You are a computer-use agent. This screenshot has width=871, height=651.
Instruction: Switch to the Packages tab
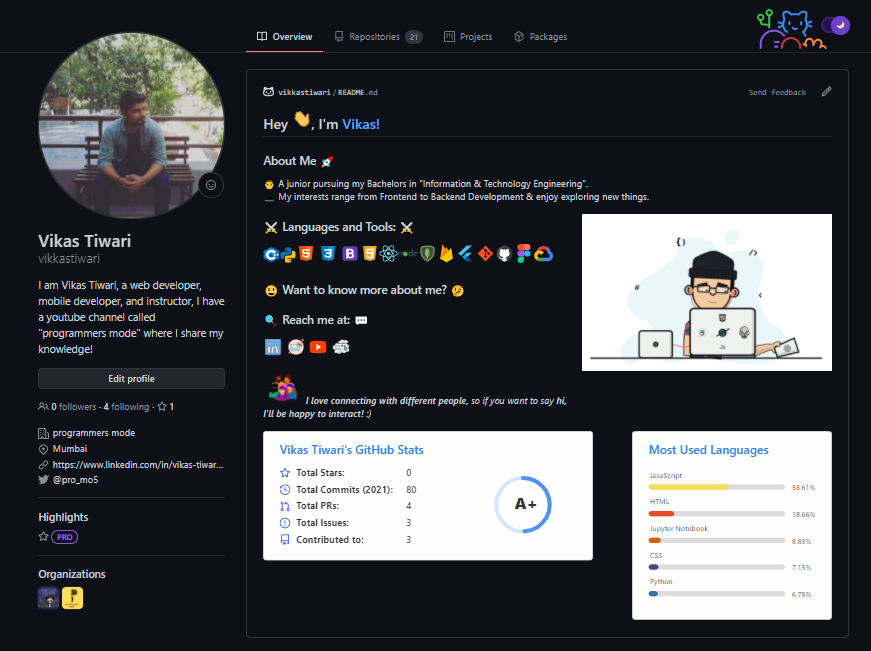[x=540, y=36]
